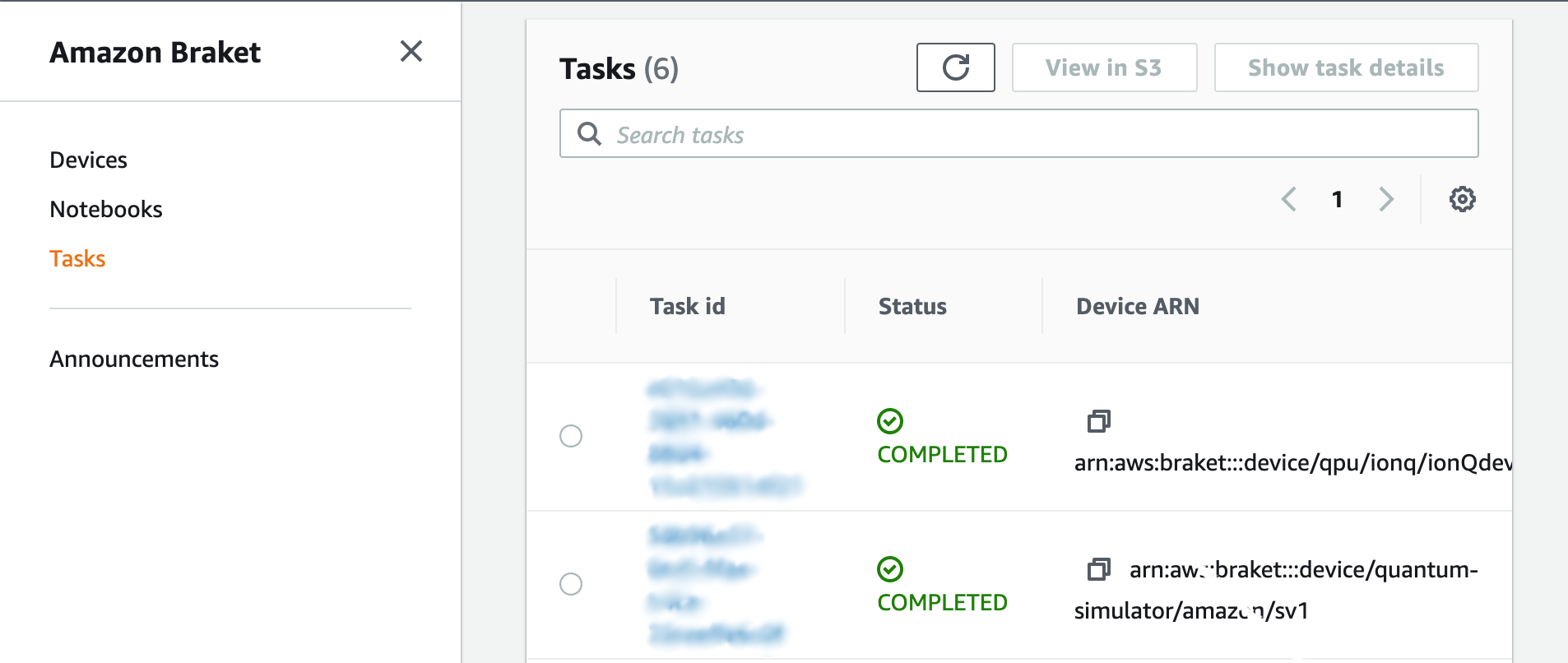Select the first task's radio button

571,437
